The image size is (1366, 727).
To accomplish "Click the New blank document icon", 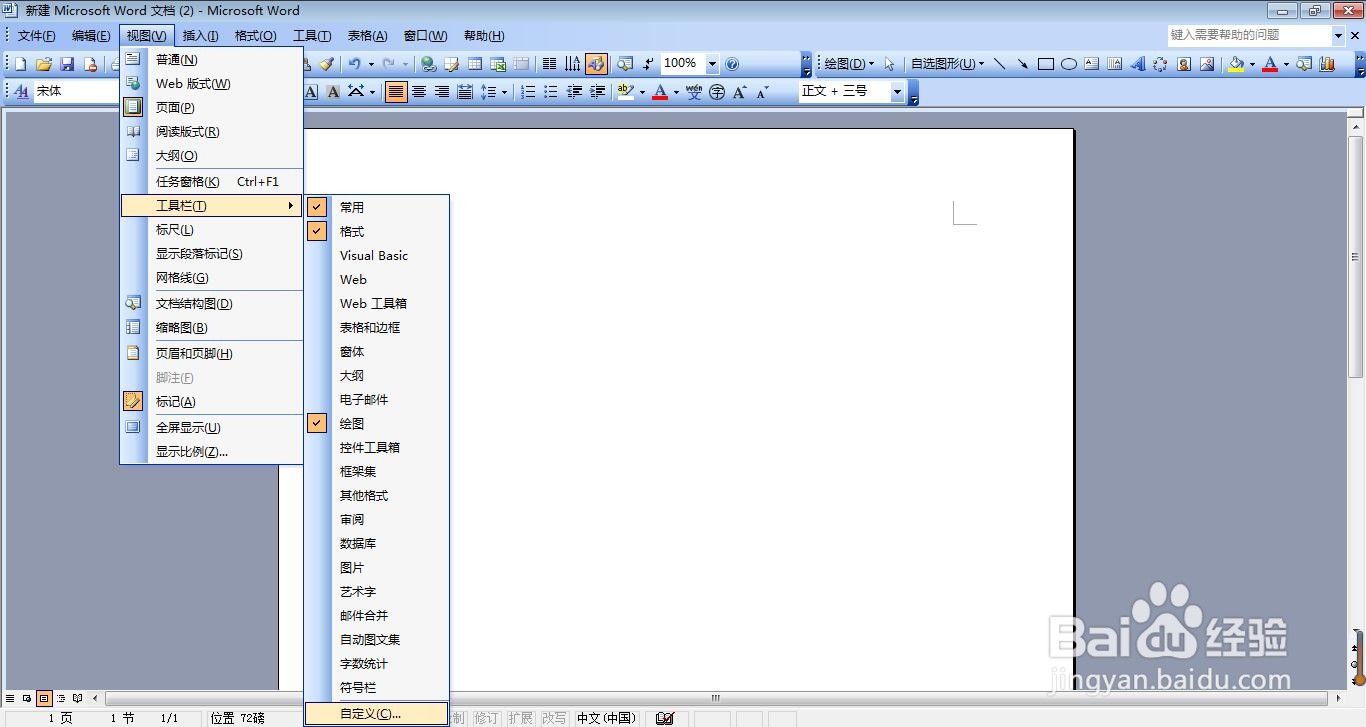I will [20, 64].
